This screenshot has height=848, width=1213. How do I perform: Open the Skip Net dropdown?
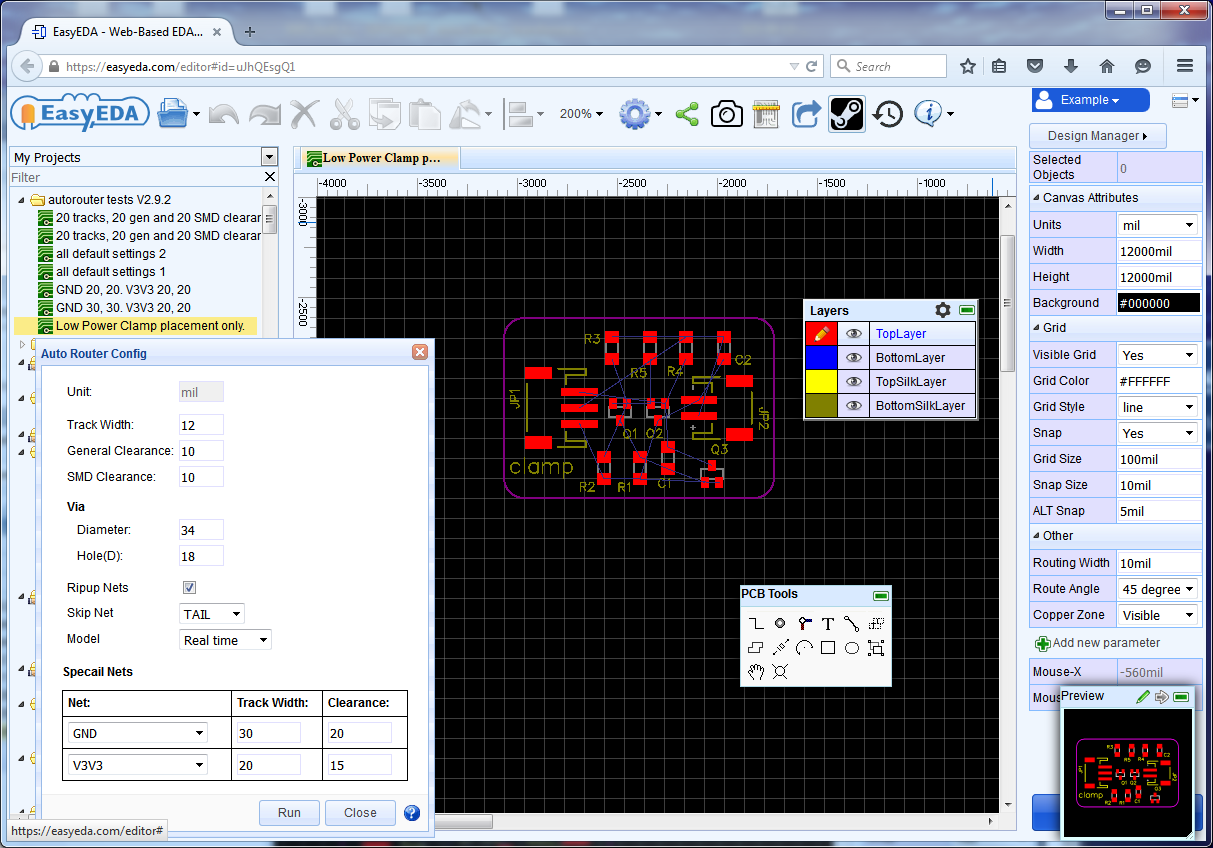click(211, 614)
